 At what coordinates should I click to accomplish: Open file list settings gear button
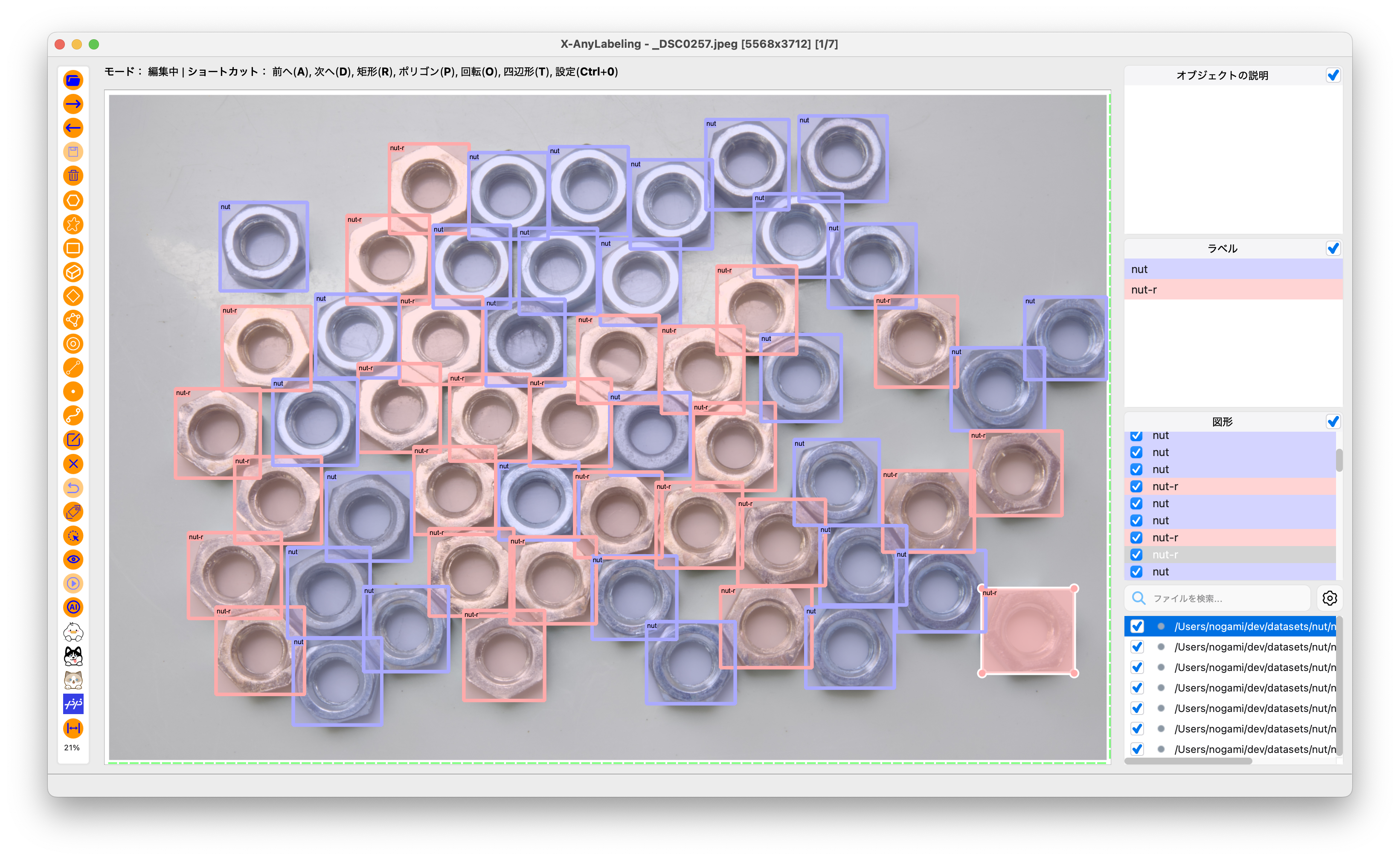click(1330, 599)
